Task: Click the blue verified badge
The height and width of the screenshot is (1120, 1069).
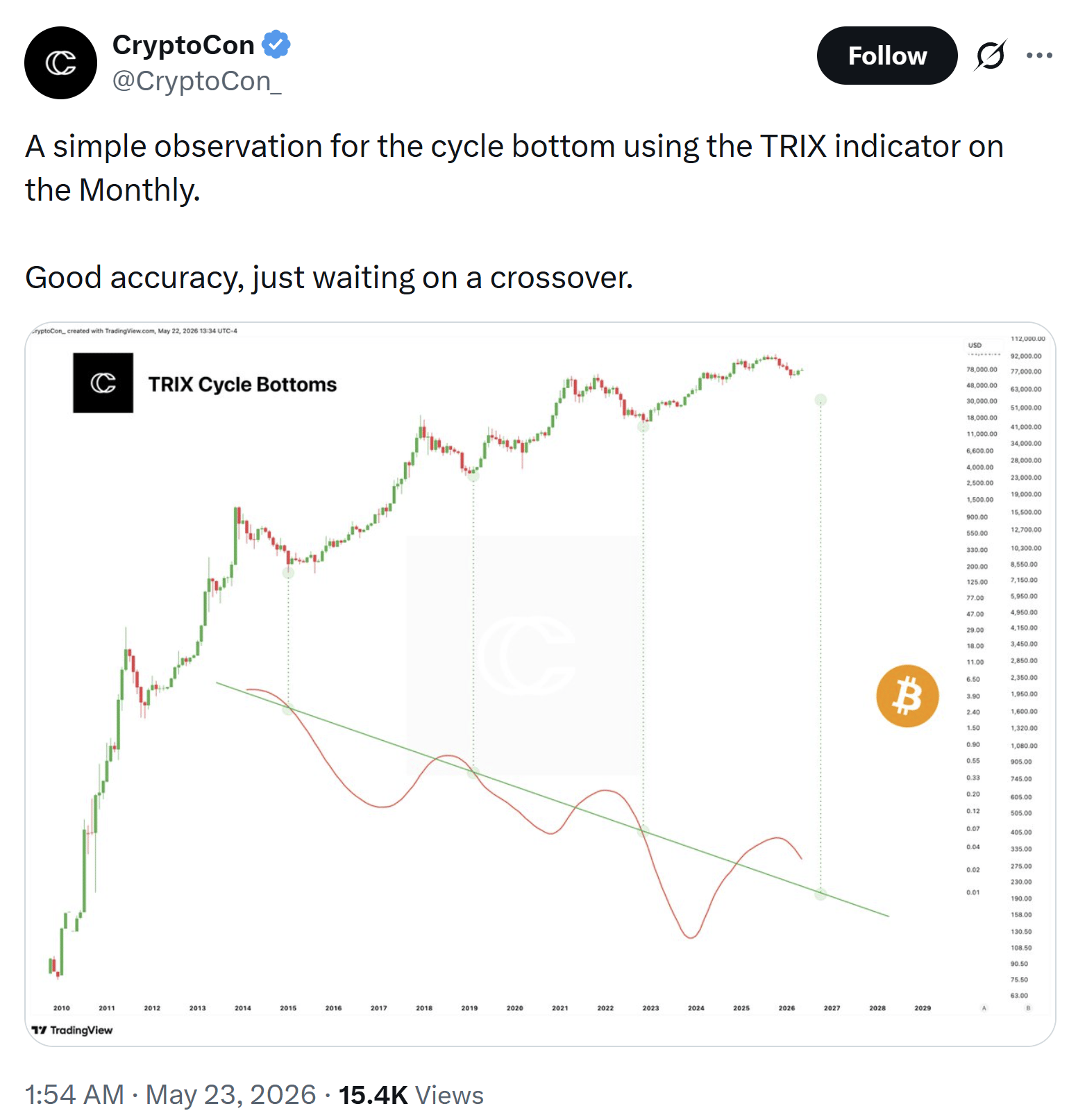Action: 276,44
